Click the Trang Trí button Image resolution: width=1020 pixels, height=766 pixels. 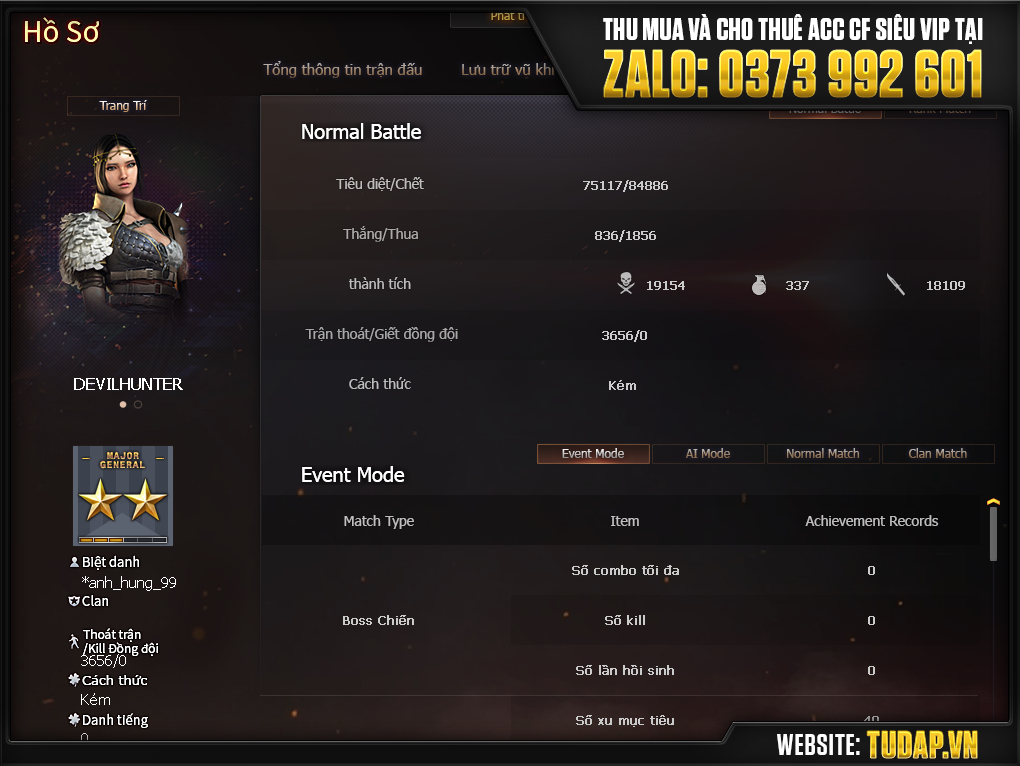tap(123, 105)
